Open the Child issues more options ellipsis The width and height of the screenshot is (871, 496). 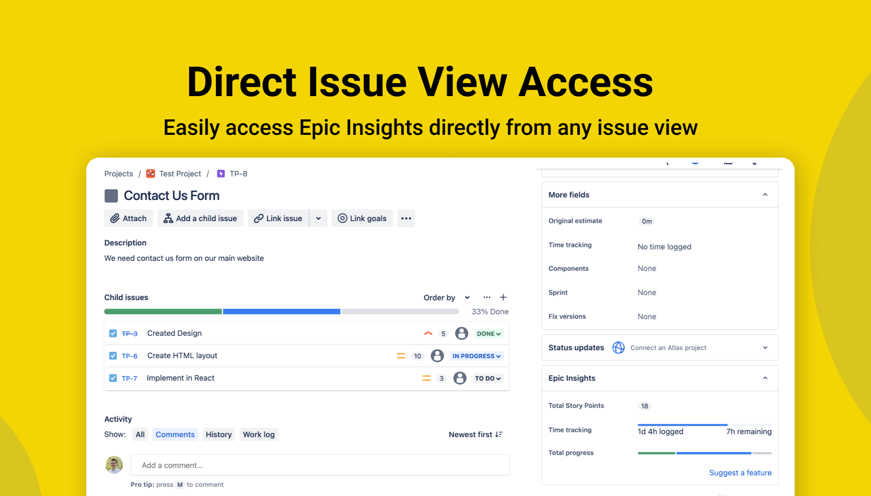(487, 297)
